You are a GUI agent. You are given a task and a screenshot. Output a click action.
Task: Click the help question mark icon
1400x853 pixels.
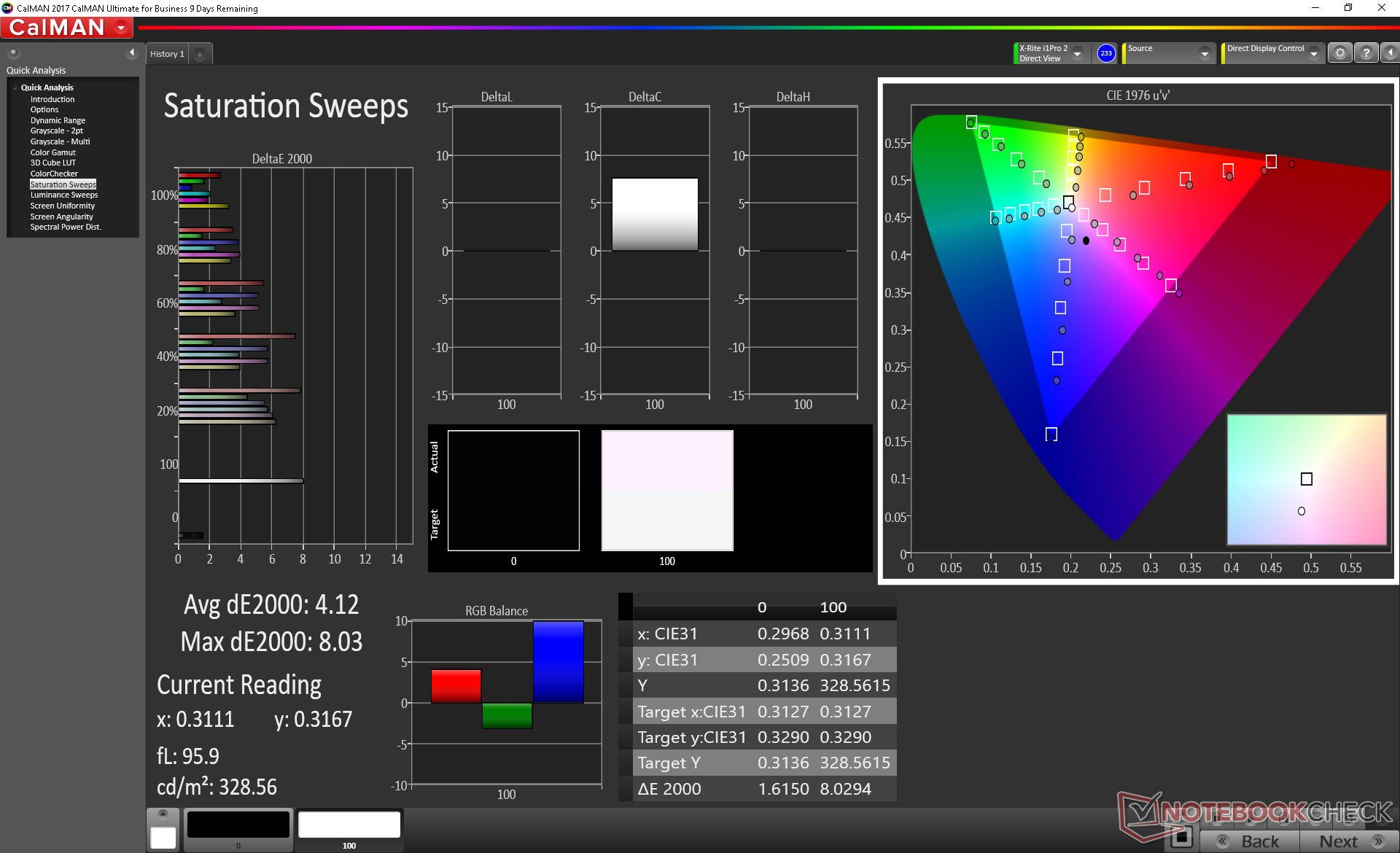[x=1366, y=53]
